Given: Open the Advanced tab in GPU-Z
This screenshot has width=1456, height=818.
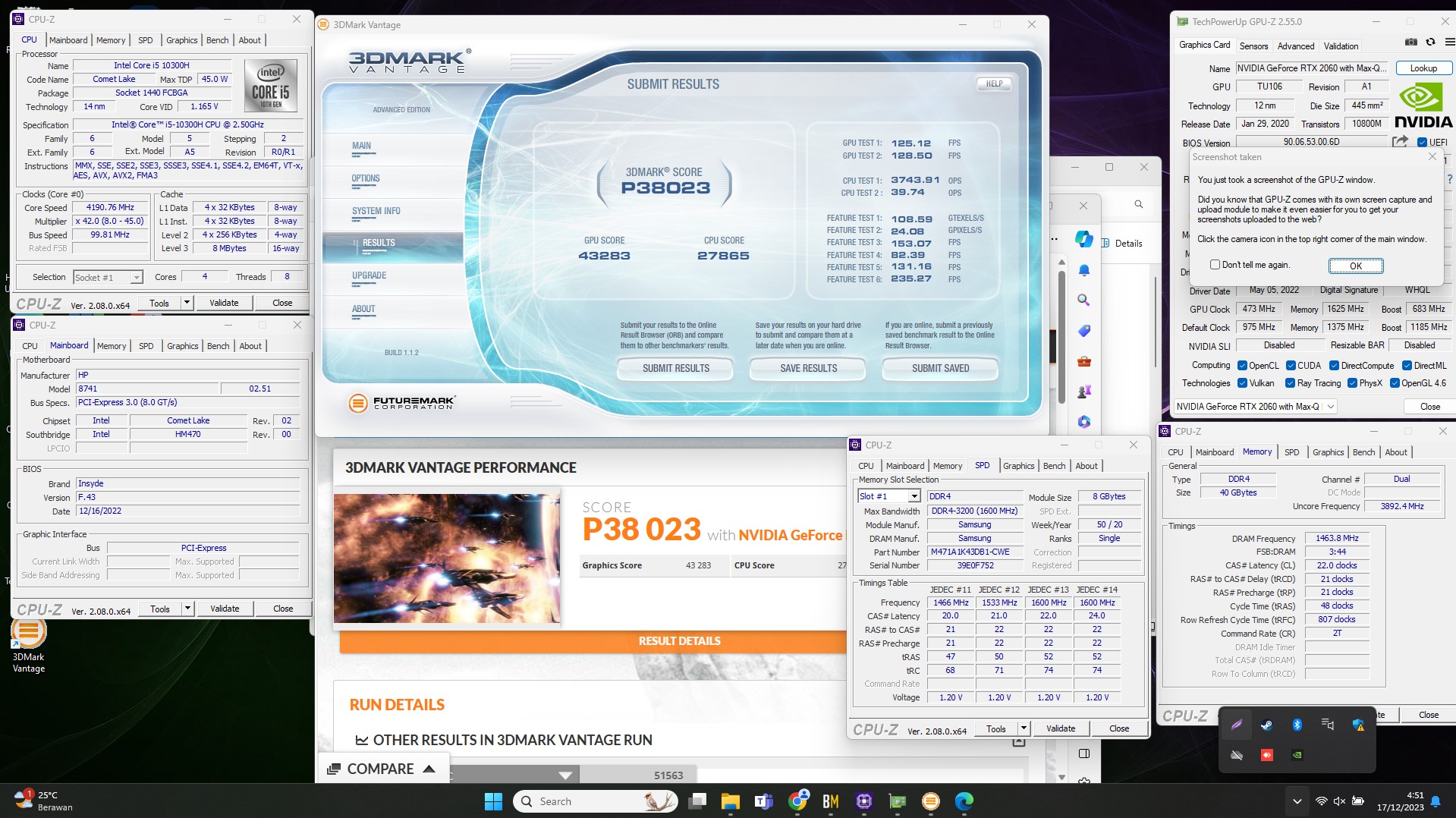Looking at the screenshot, I should click(x=1296, y=46).
